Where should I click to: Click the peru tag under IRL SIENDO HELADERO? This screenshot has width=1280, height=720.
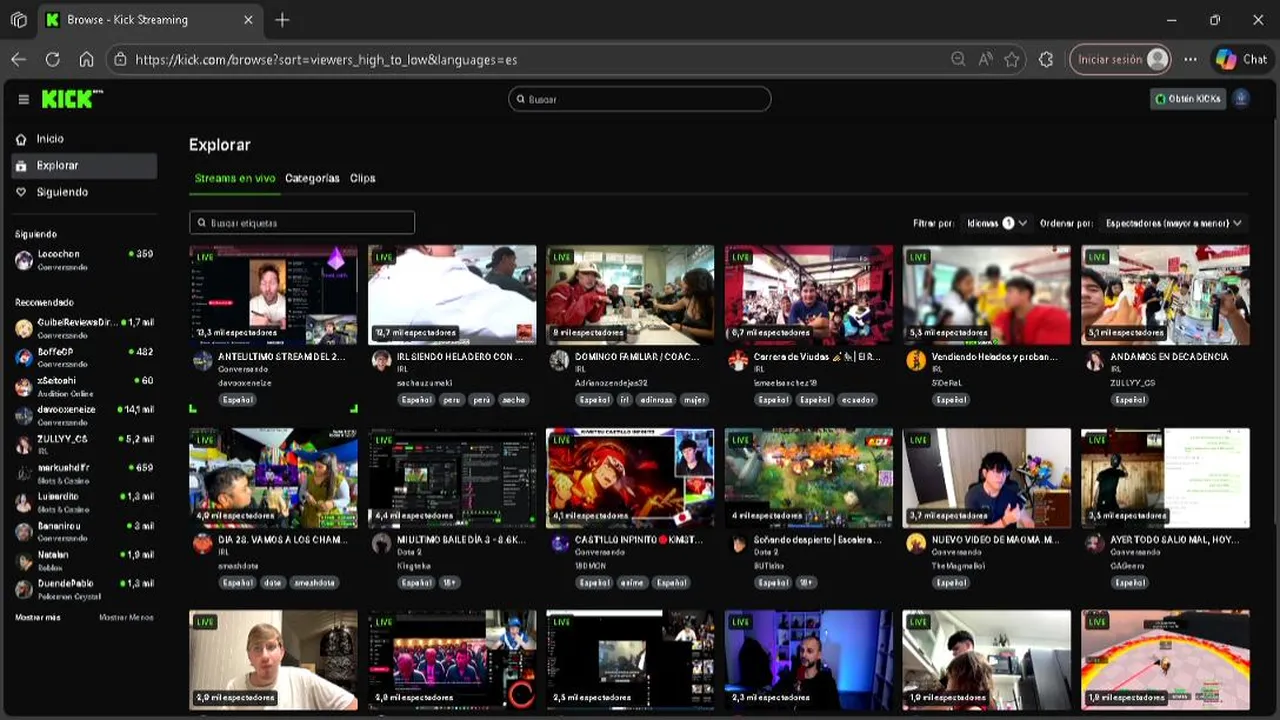point(450,399)
